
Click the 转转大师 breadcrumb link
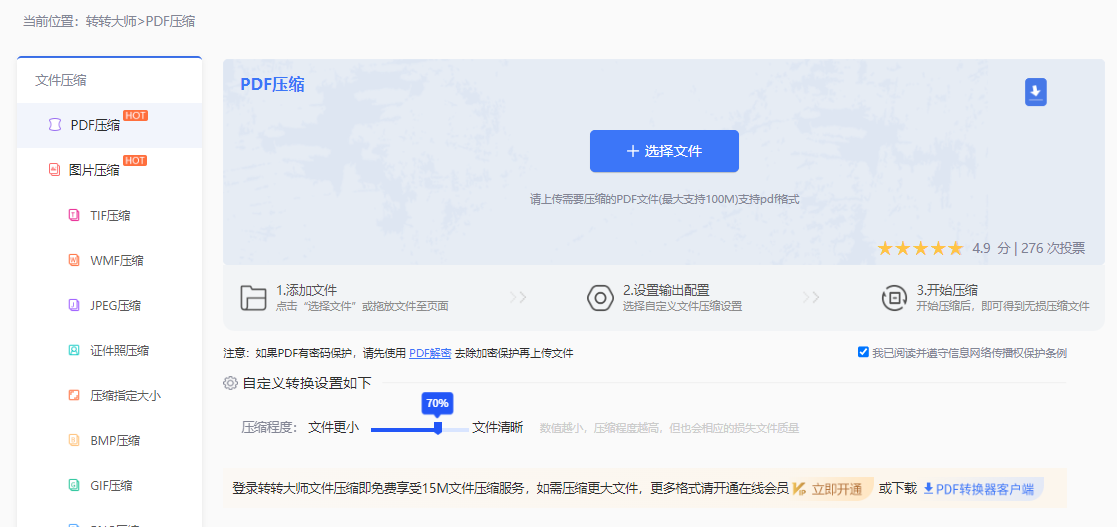pyautogui.click(x=112, y=21)
